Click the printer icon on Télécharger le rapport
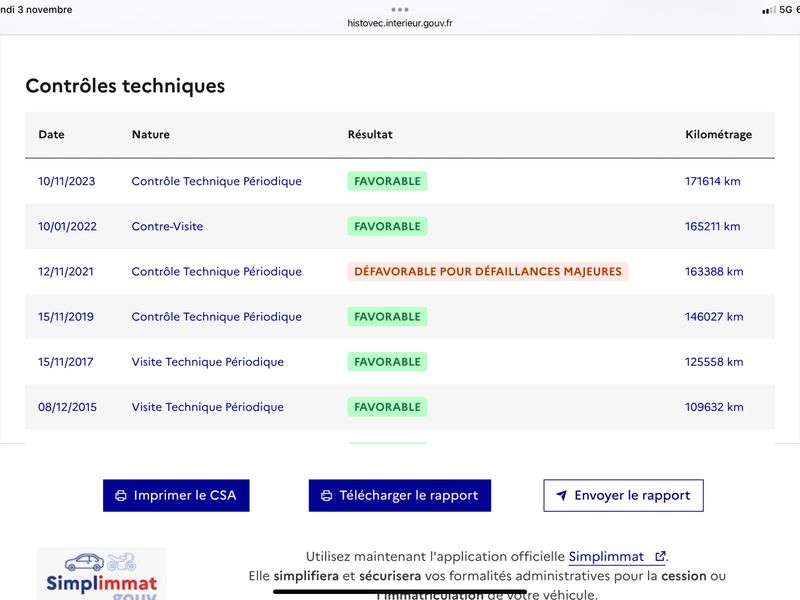The image size is (800, 600). point(327,495)
